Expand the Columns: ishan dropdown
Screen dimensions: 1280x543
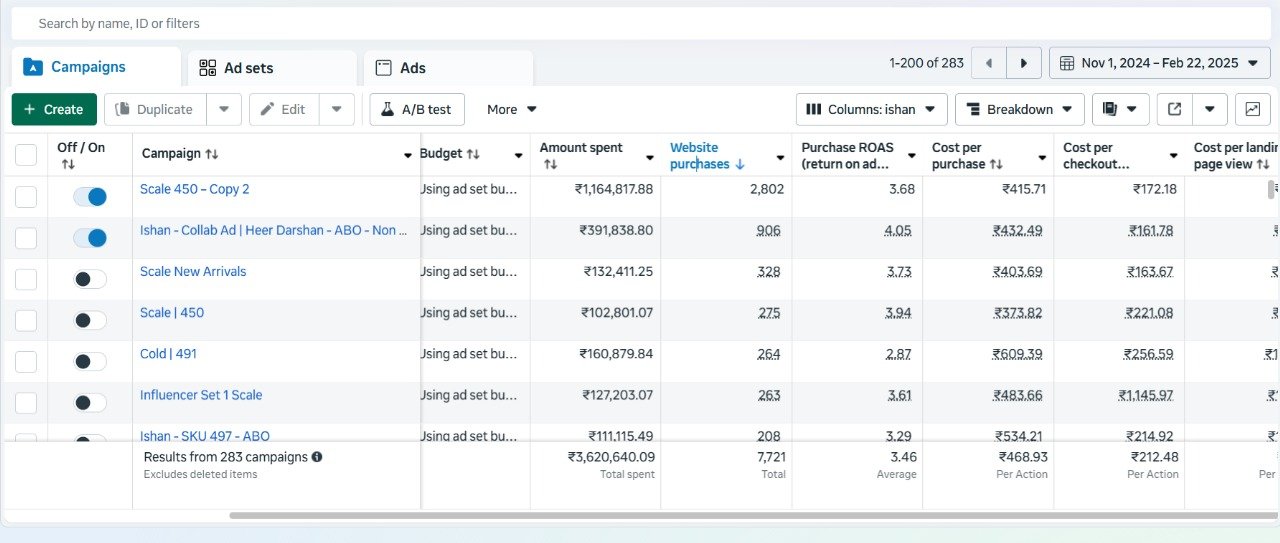click(x=871, y=109)
